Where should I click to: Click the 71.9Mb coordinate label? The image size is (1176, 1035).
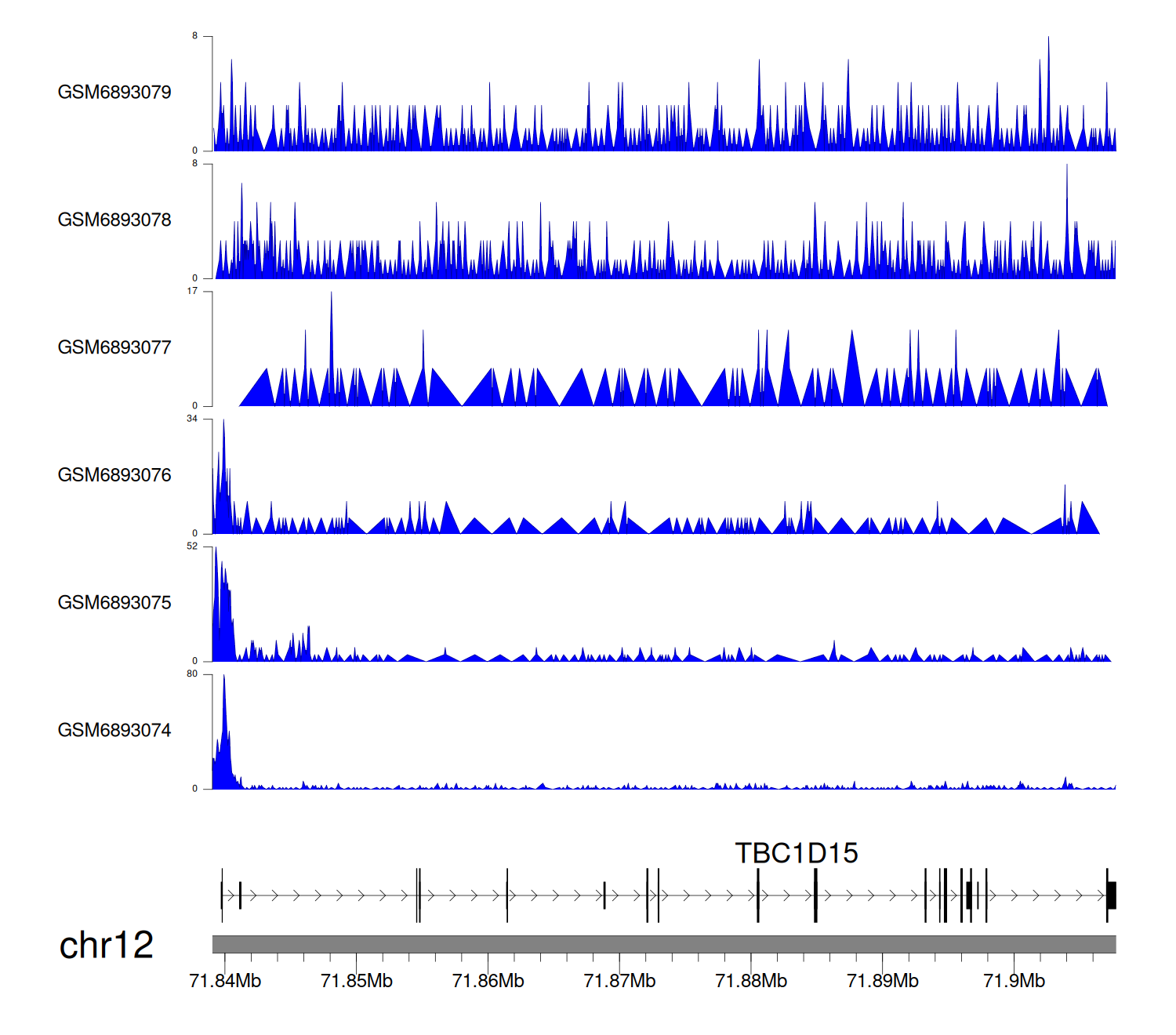pyautogui.click(x=1014, y=981)
